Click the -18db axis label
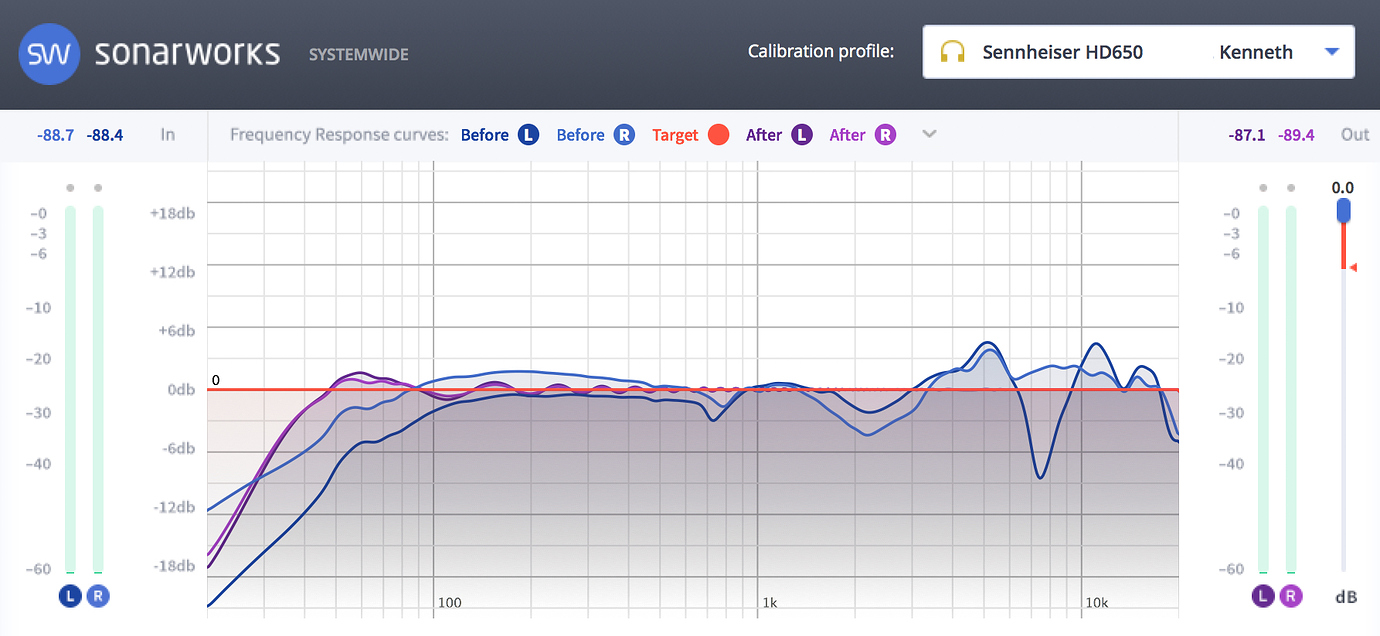The width and height of the screenshot is (1380, 636). 174,566
